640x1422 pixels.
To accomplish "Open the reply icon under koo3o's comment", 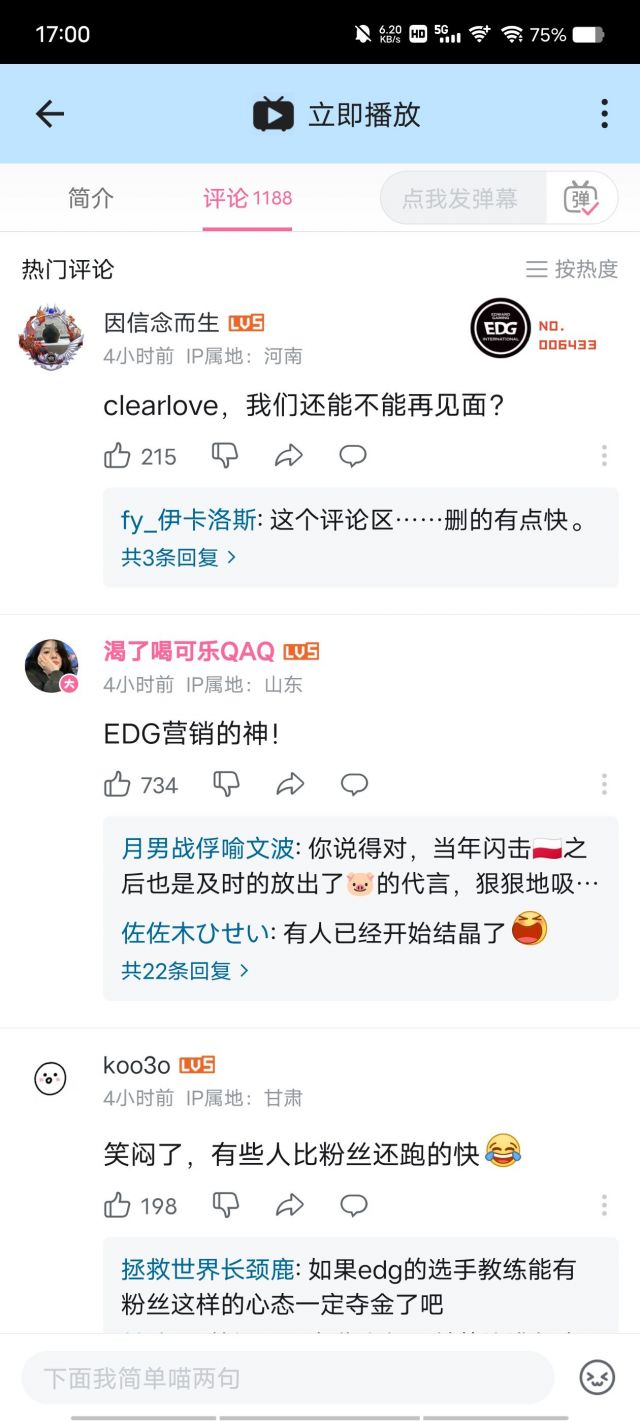I will [354, 1205].
